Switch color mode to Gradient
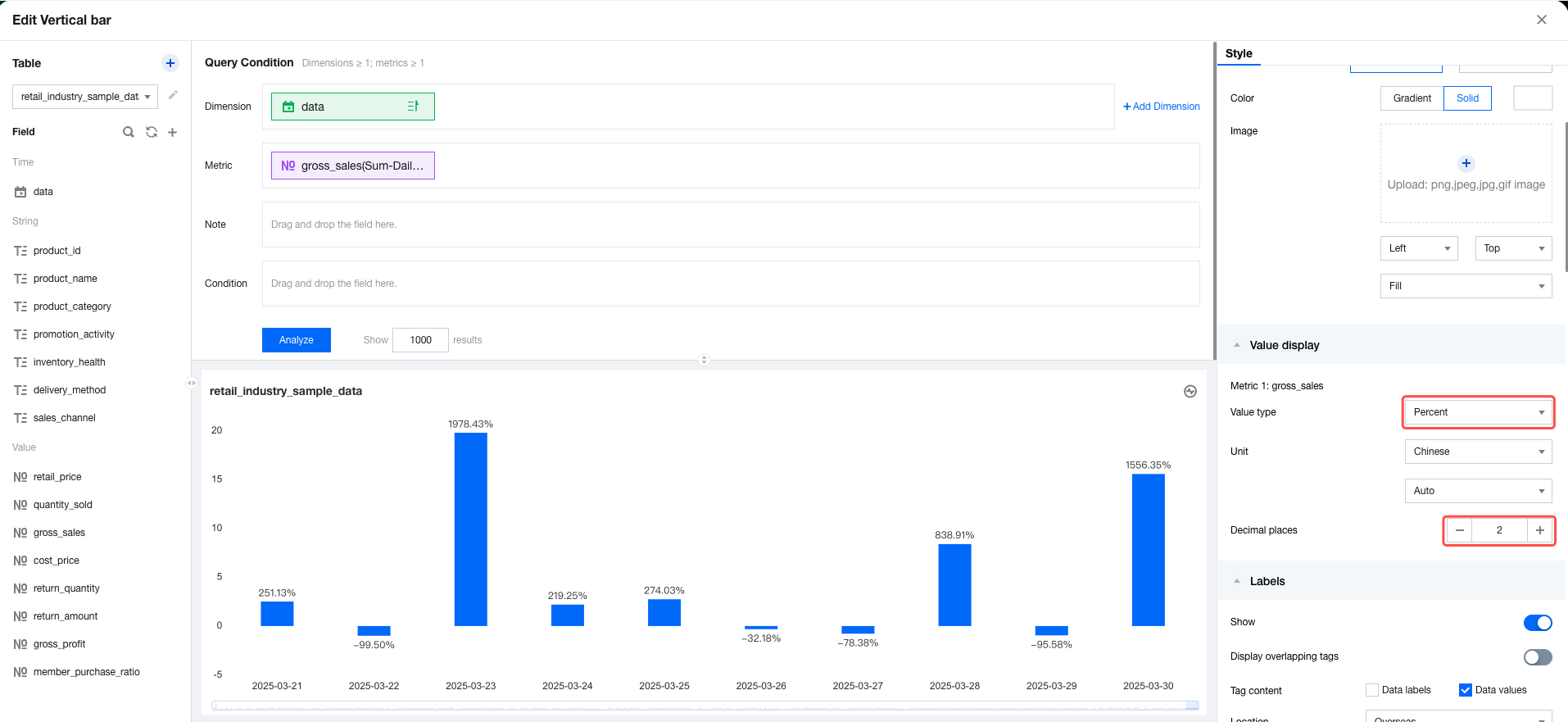The height and width of the screenshot is (722, 1568). pos(1412,98)
